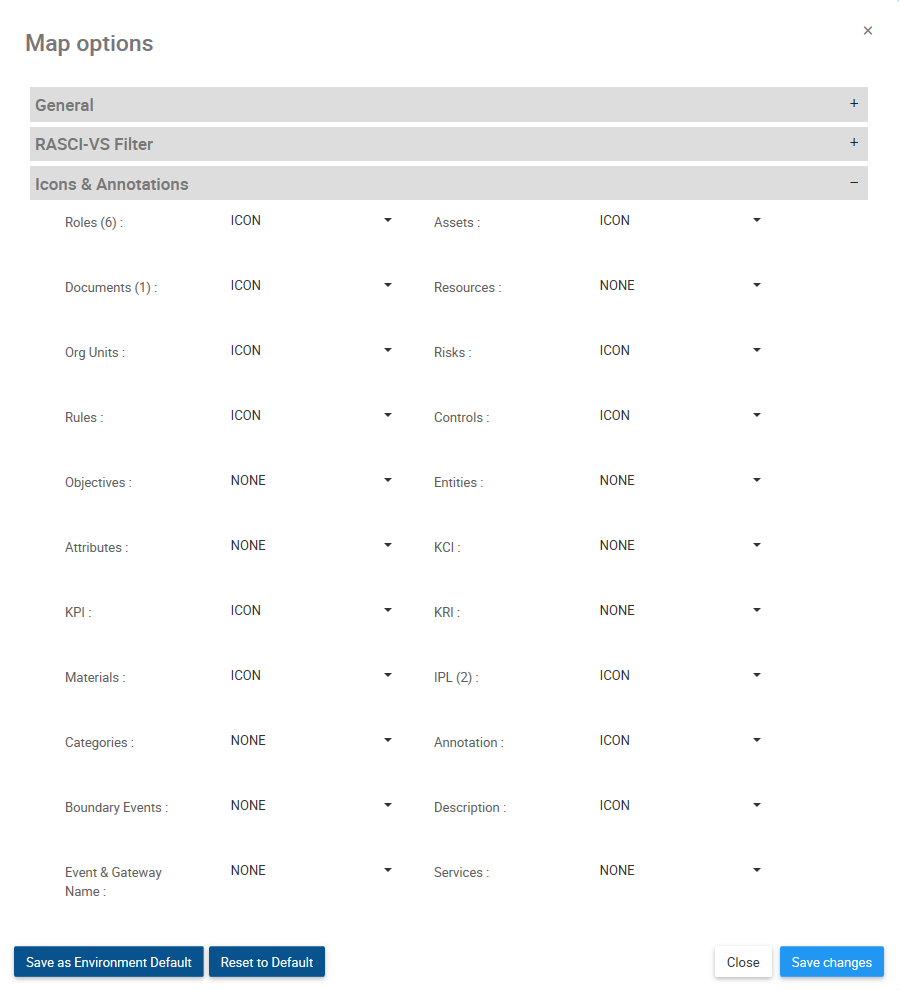Click Save as Environment Default button
Screen dimensions: 899x990
click(109, 962)
